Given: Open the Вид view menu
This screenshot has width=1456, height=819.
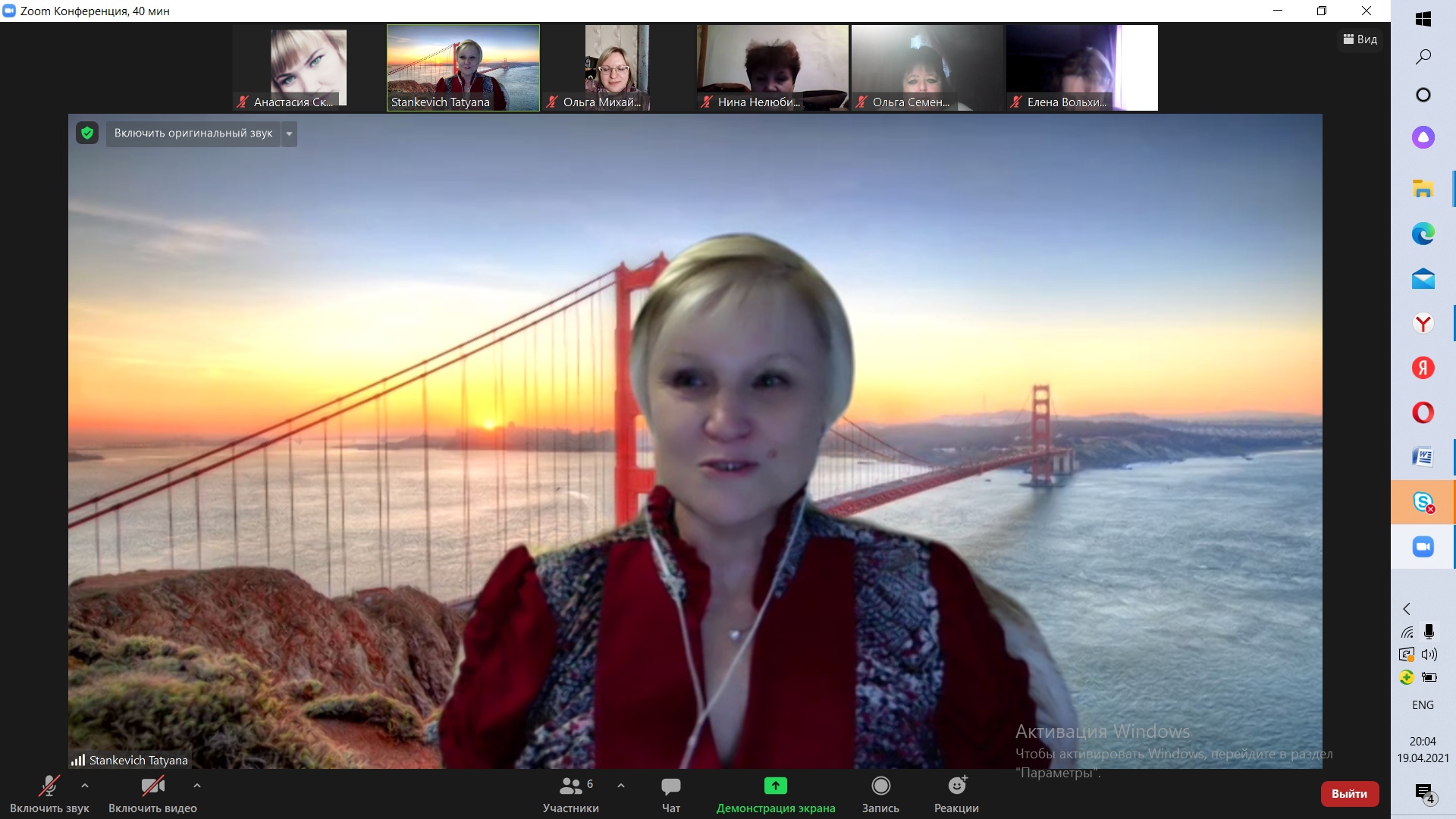Looking at the screenshot, I should pyautogui.click(x=1360, y=39).
